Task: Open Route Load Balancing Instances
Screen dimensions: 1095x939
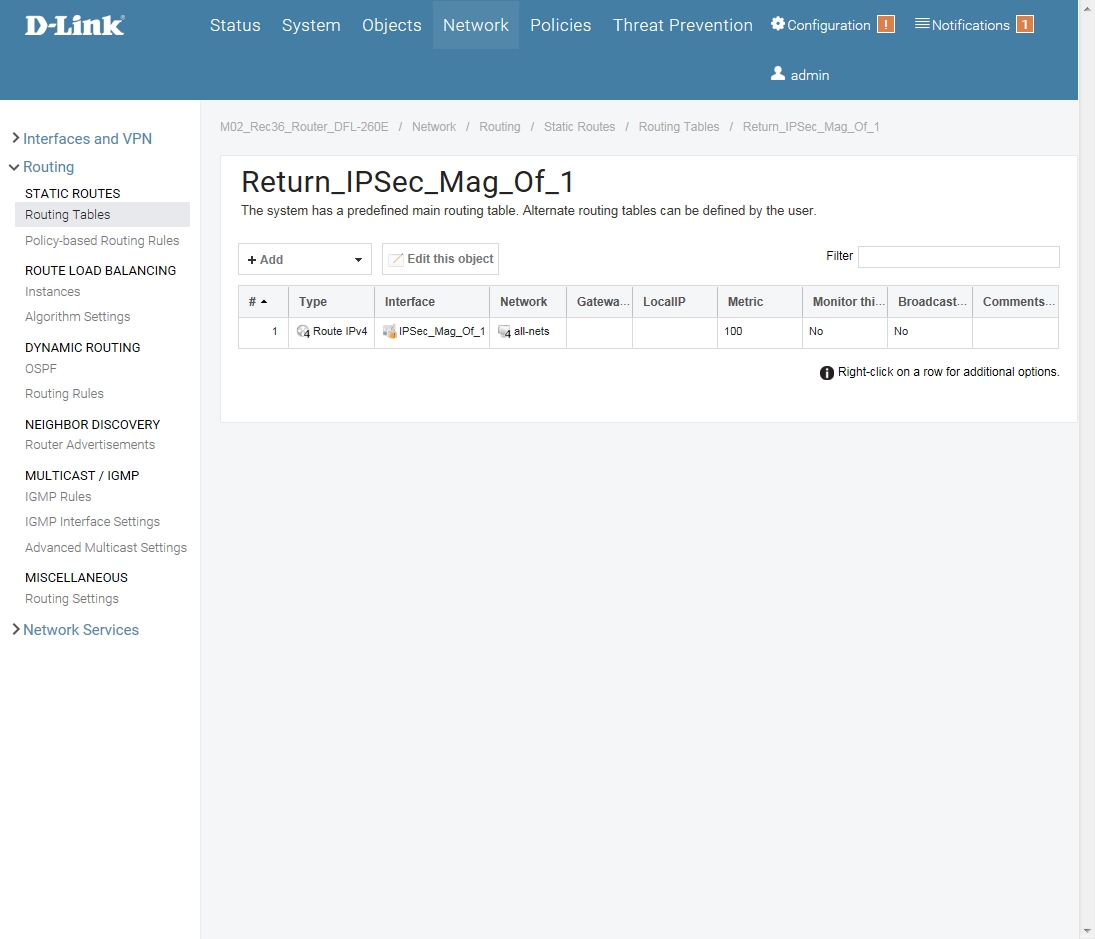Action: [x=52, y=291]
